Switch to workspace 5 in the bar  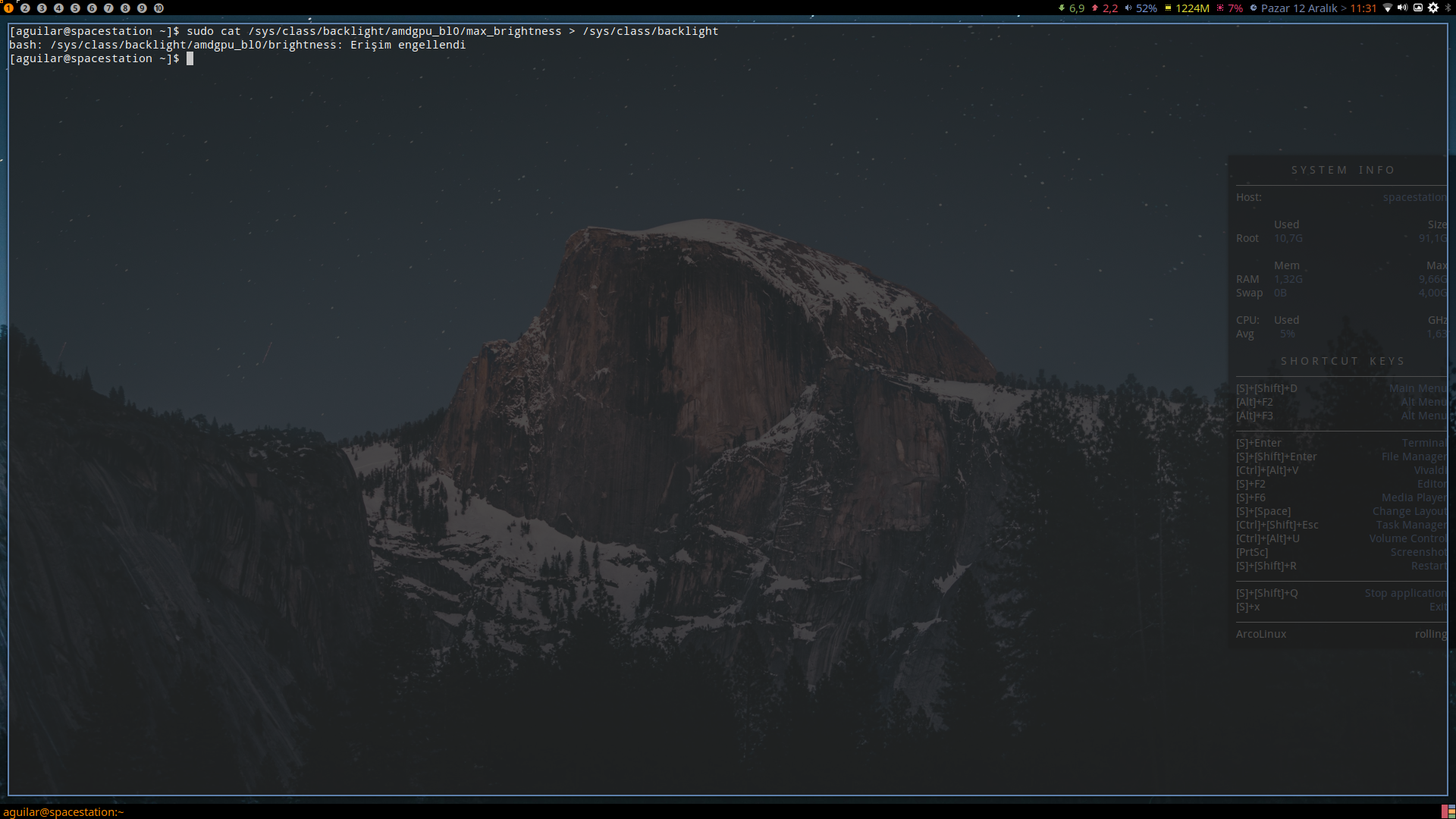pos(75,8)
